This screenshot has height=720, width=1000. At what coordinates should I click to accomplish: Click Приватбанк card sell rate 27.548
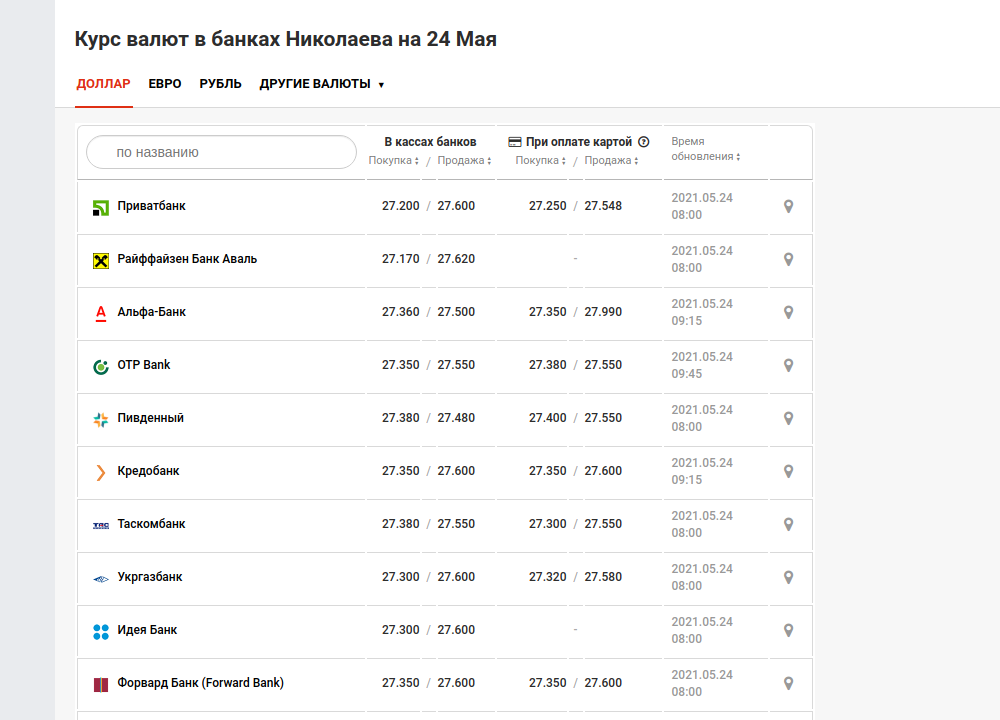coord(603,206)
